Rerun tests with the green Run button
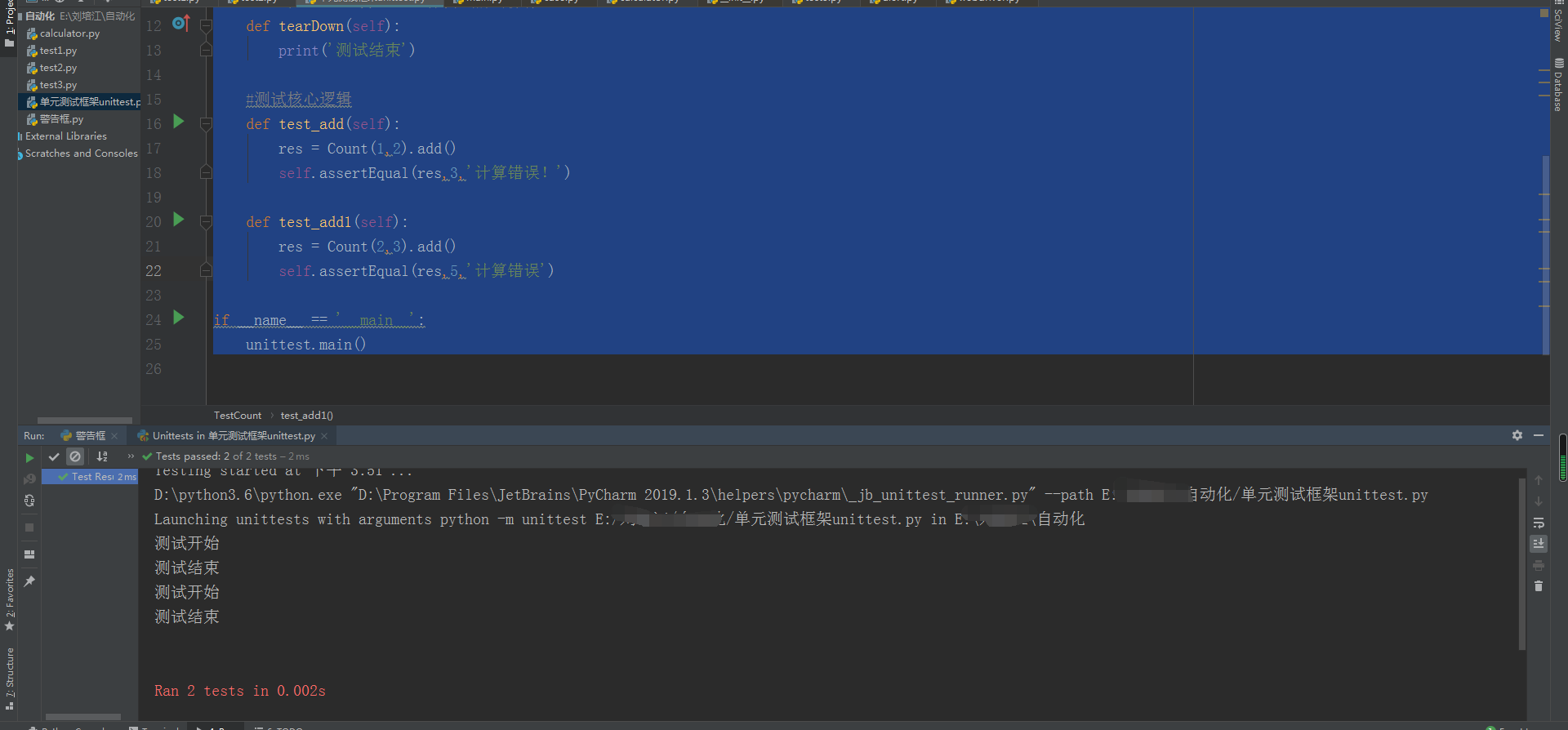The width and height of the screenshot is (1568, 730). (29, 458)
